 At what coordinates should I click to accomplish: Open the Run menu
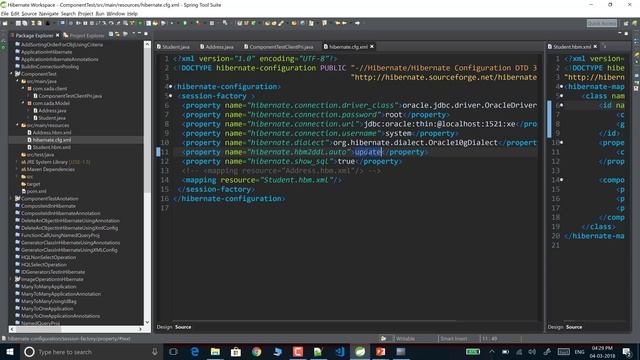pyautogui.click(x=100, y=13)
